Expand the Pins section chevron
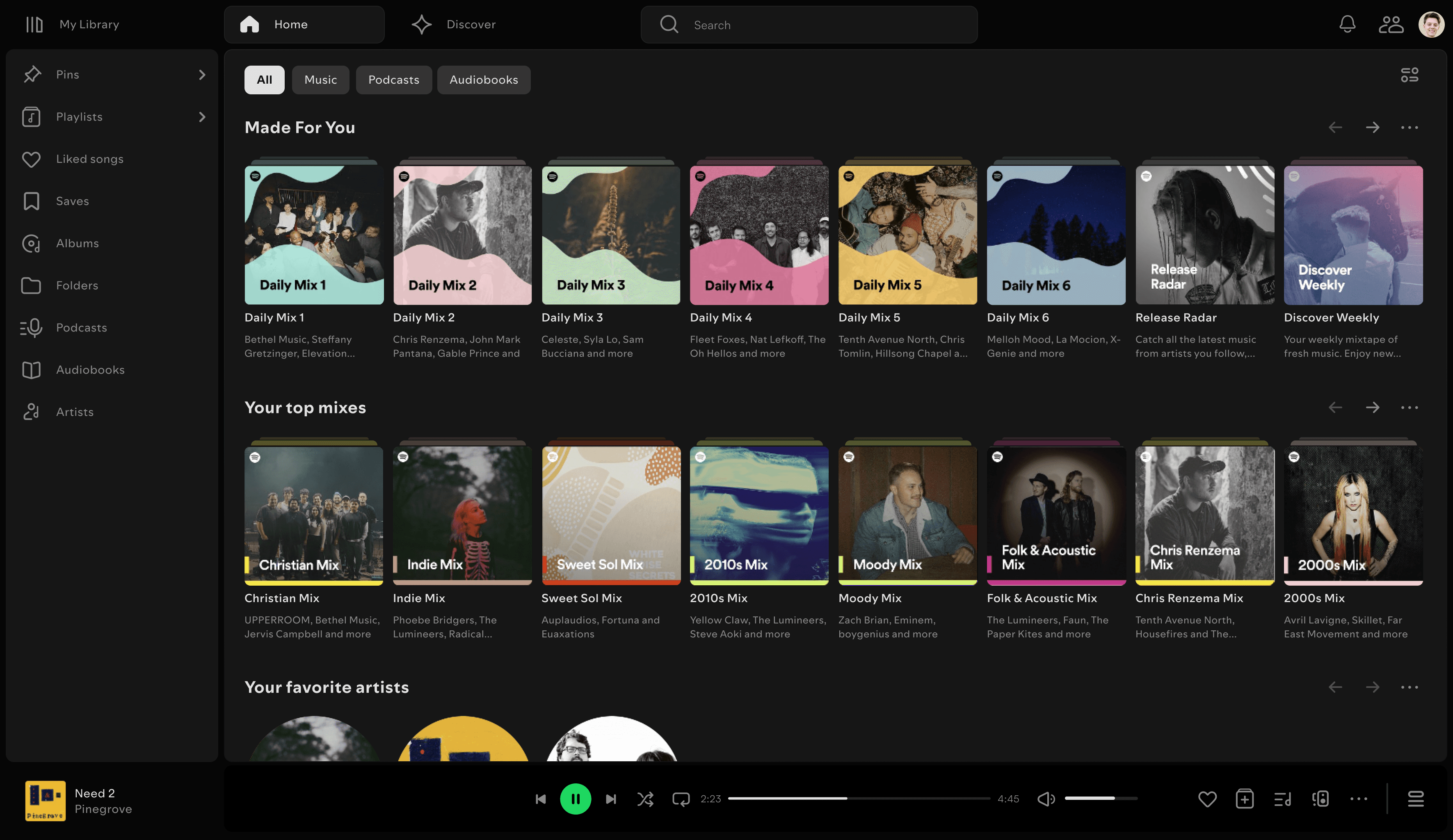The width and height of the screenshot is (1453, 840). (202, 75)
